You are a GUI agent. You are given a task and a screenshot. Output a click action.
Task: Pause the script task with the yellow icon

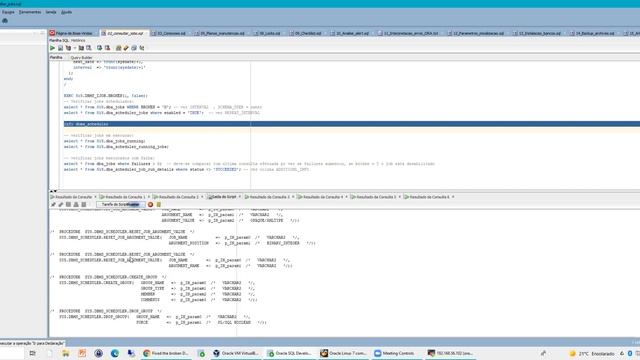tap(159, 204)
